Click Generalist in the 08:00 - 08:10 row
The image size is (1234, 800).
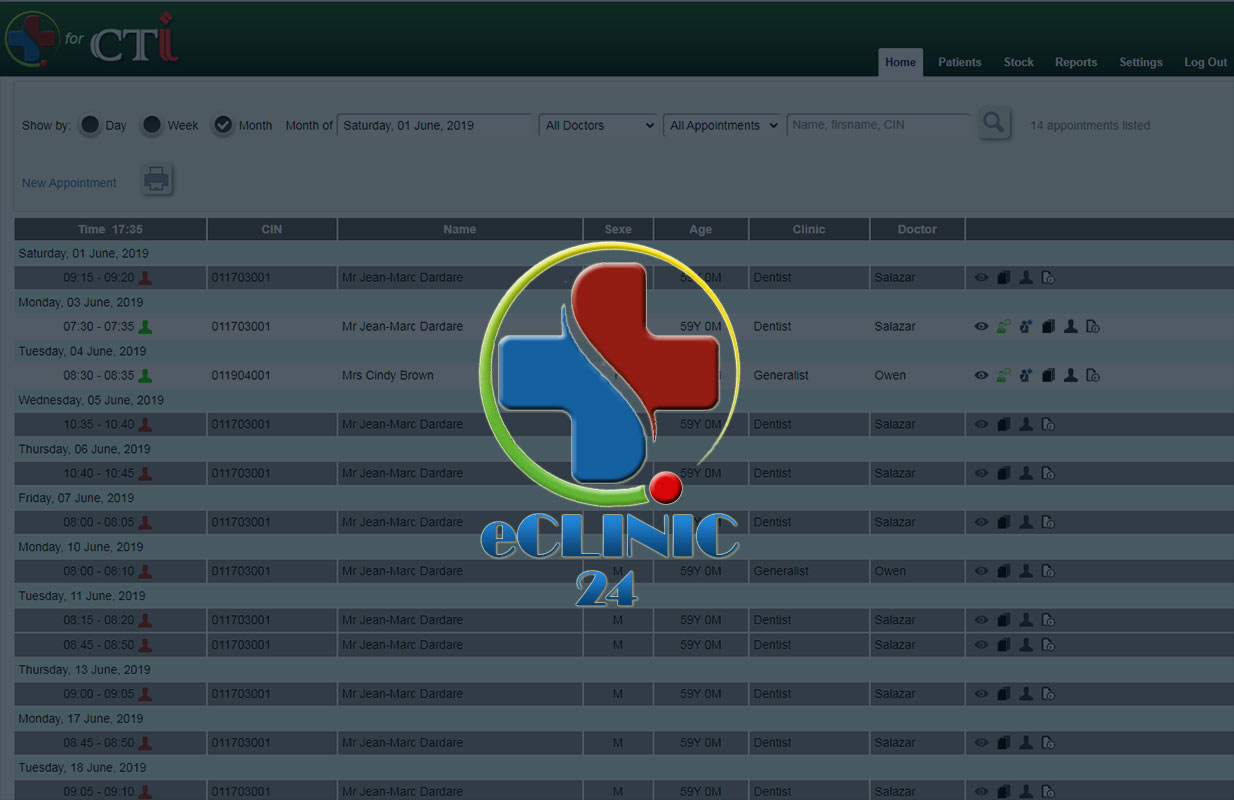click(x=781, y=572)
